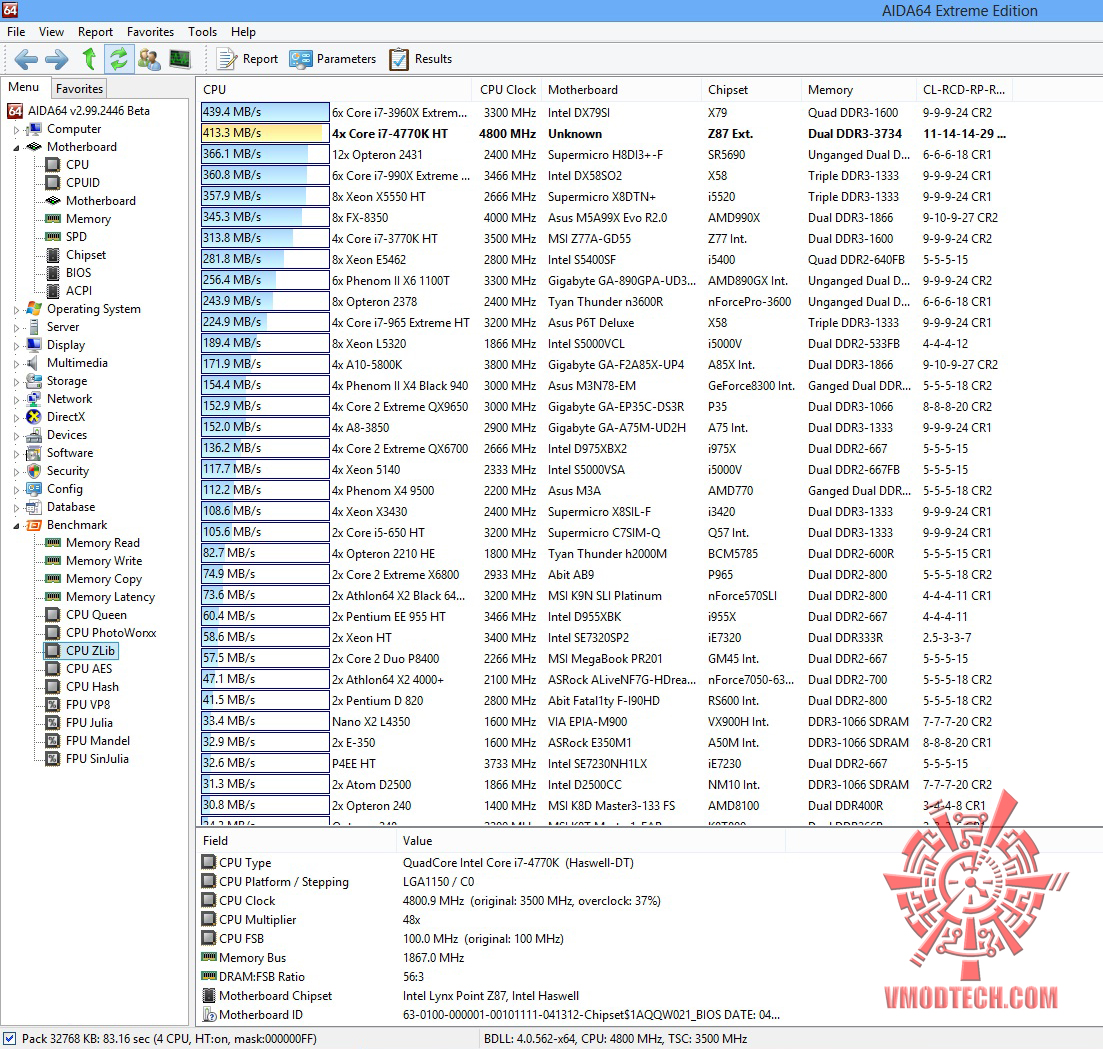Click the Report toolbar button
The width and height of the screenshot is (1103, 1049).
pyautogui.click(x=247, y=59)
